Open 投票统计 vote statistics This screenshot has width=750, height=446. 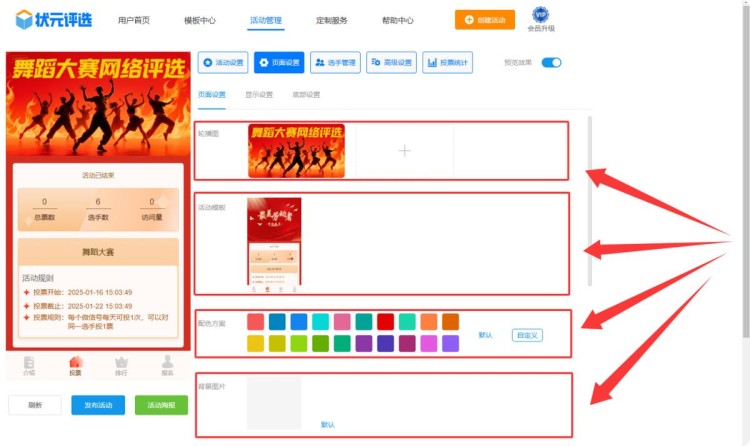coord(447,62)
